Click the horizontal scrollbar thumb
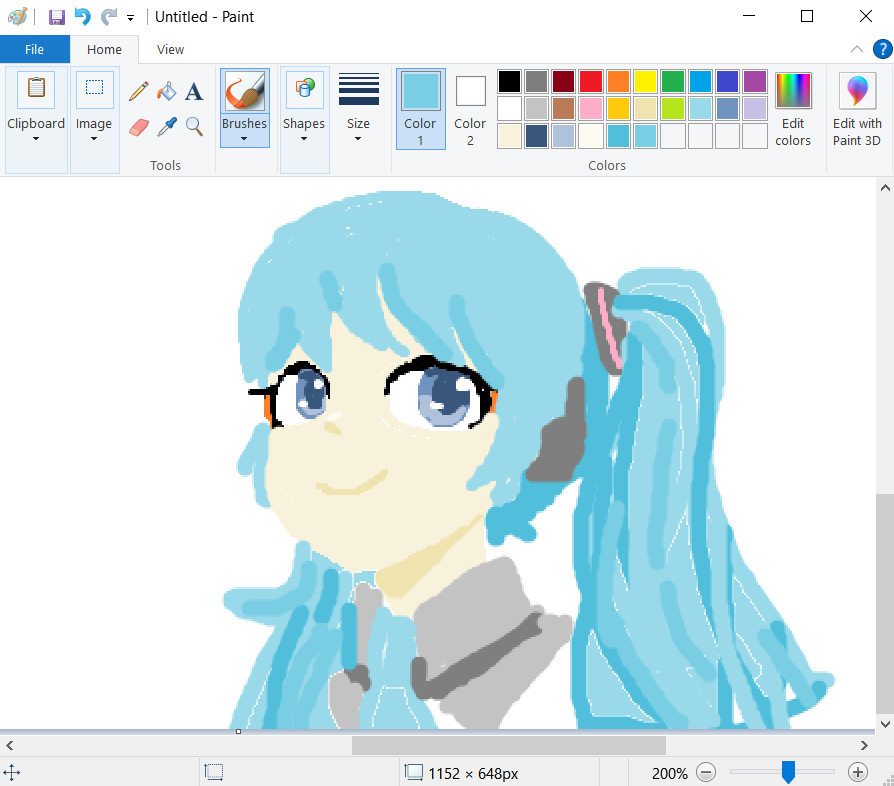 [x=509, y=745]
